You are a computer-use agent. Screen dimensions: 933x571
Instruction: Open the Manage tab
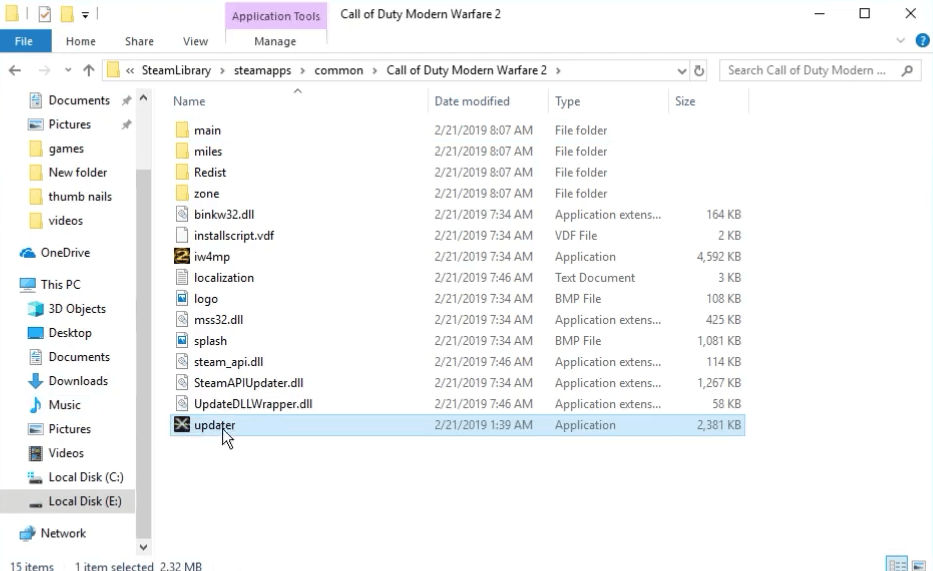275,41
